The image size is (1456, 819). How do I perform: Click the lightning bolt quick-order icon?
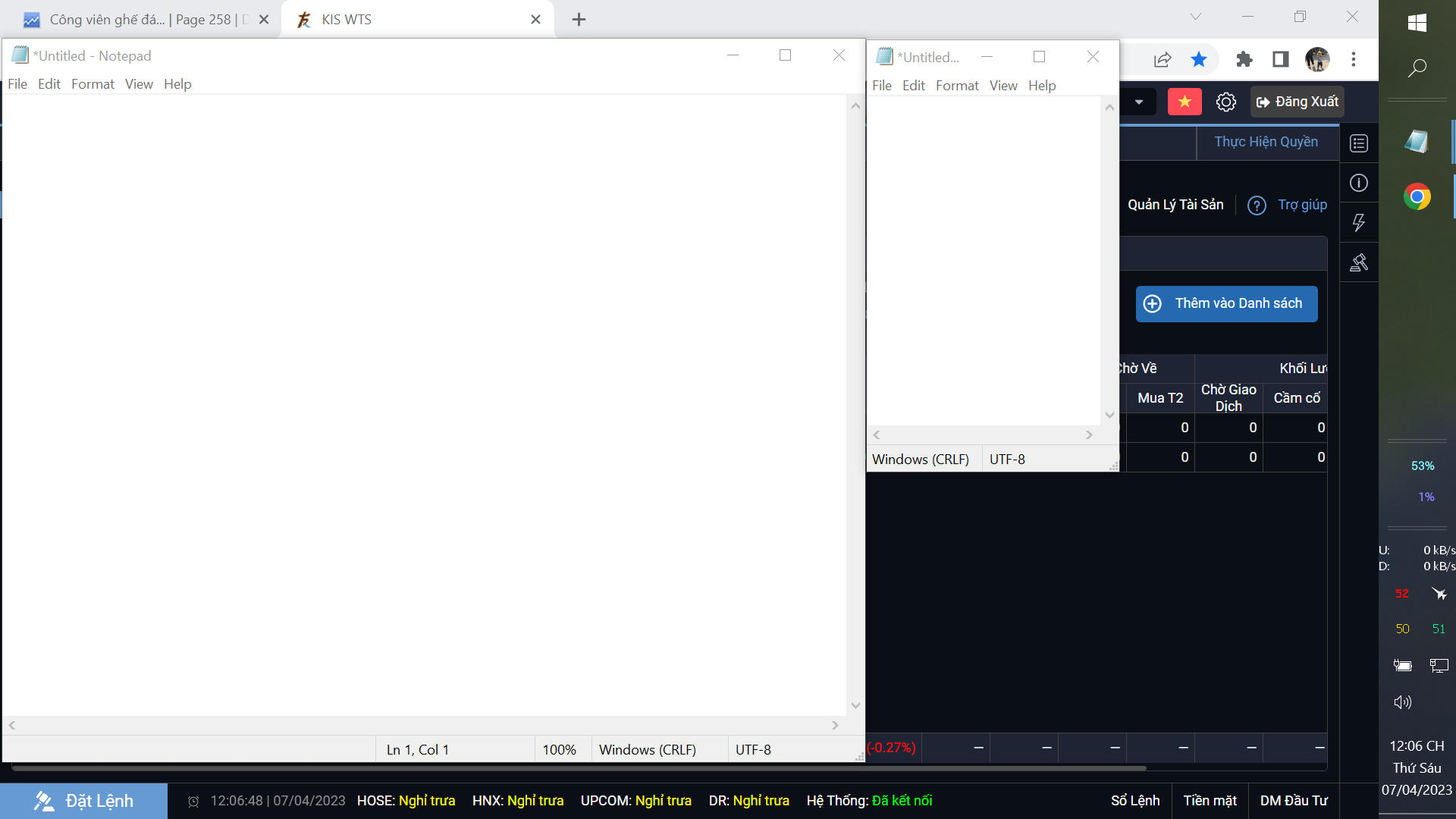(1359, 222)
